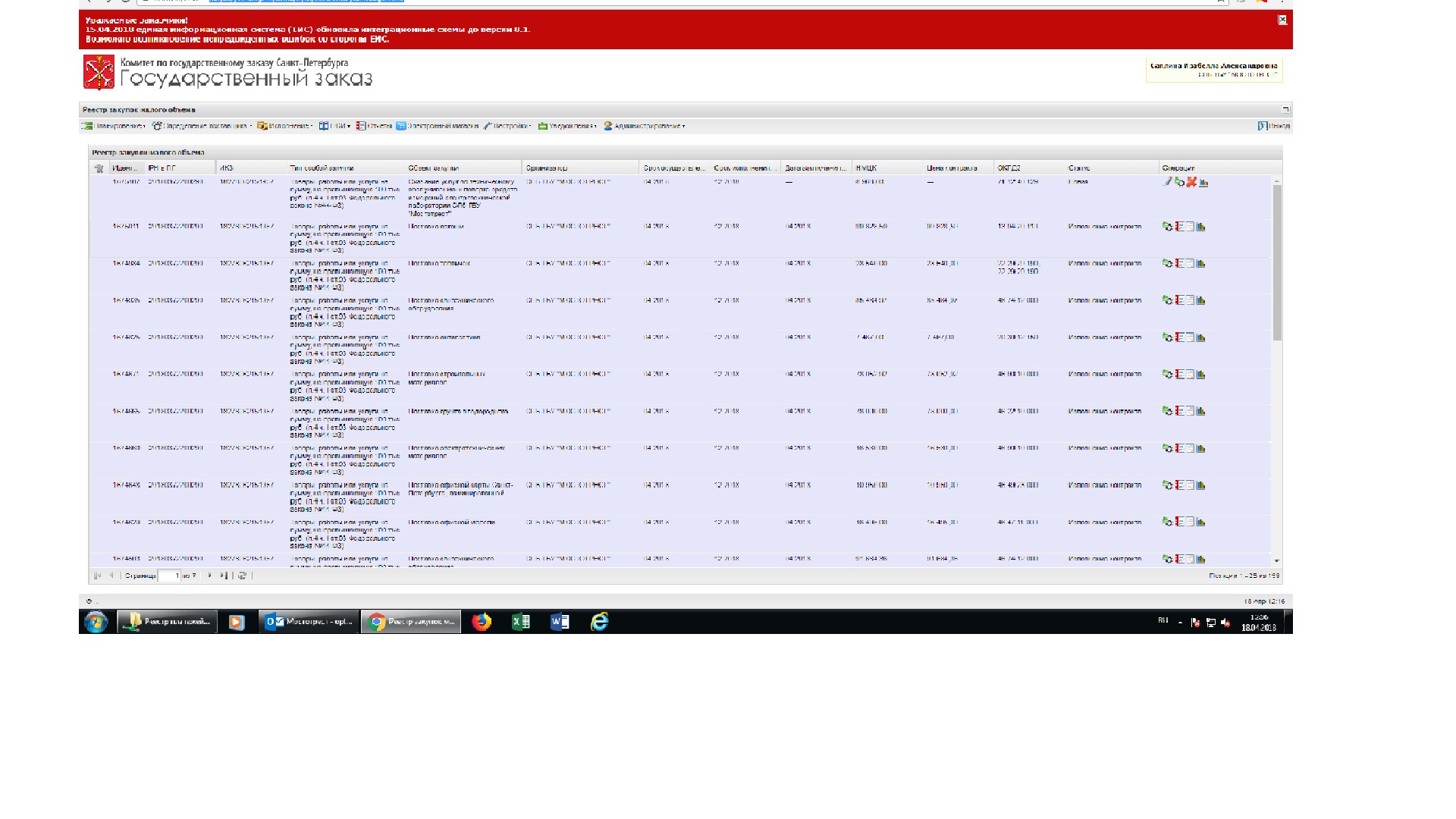Click the red delete X icon in first row
The width and height of the screenshot is (1456, 819).
point(1191,182)
